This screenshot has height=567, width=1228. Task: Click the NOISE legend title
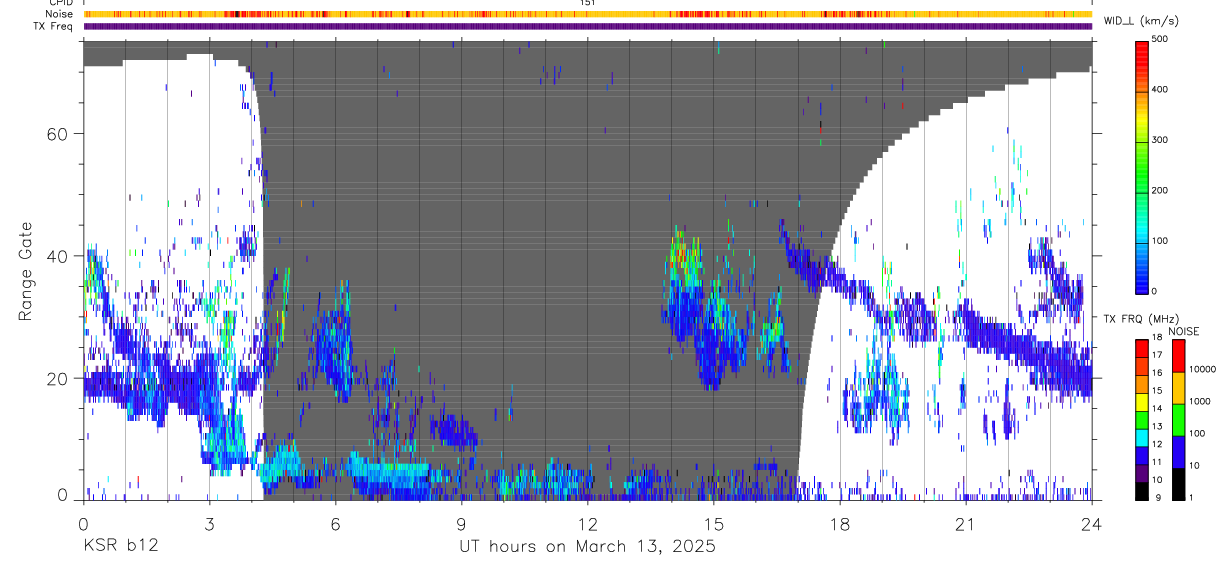click(1183, 331)
